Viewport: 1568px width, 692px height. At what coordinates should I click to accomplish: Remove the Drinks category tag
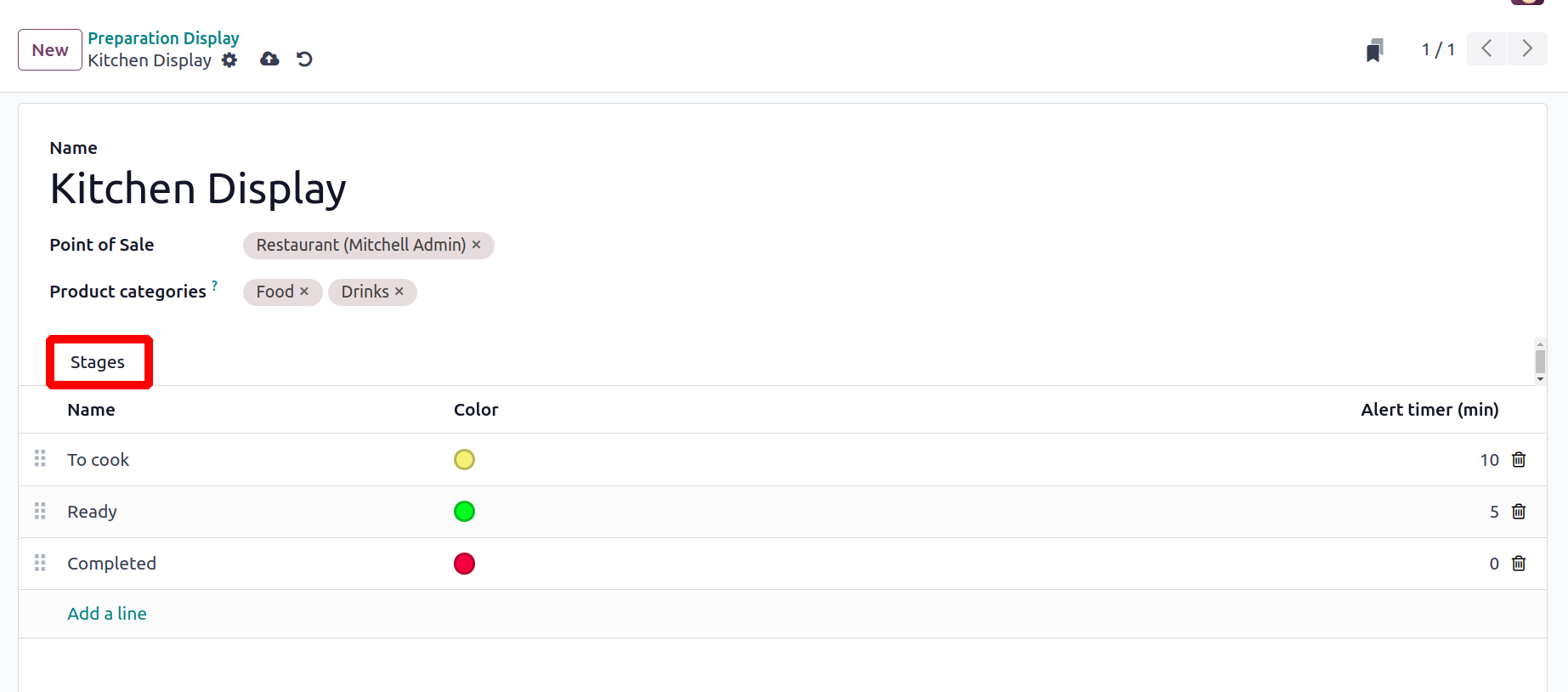pos(399,292)
